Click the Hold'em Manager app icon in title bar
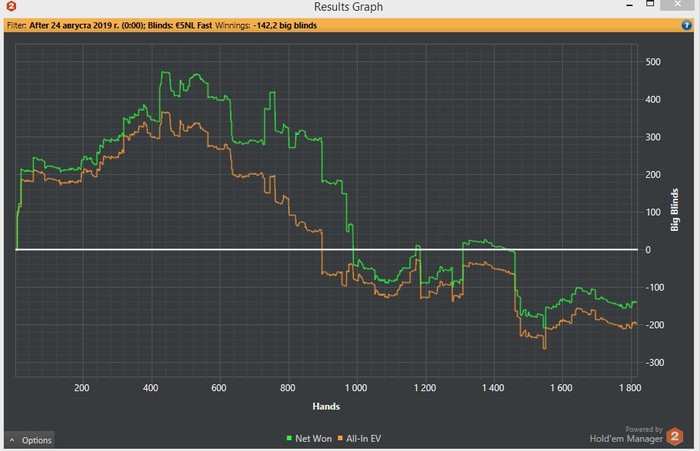Image resolution: width=700 pixels, height=451 pixels. (11, 6)
